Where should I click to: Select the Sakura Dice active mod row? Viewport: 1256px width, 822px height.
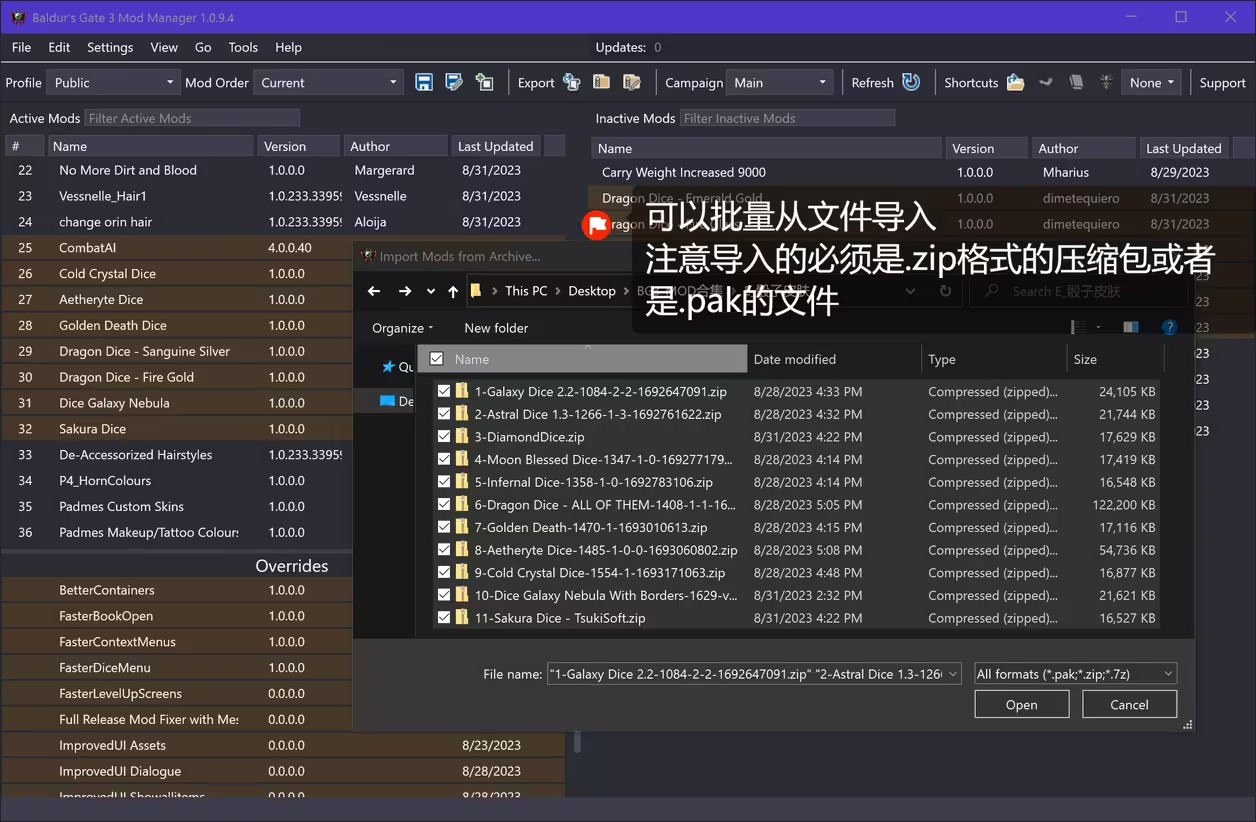pos(178,429)
